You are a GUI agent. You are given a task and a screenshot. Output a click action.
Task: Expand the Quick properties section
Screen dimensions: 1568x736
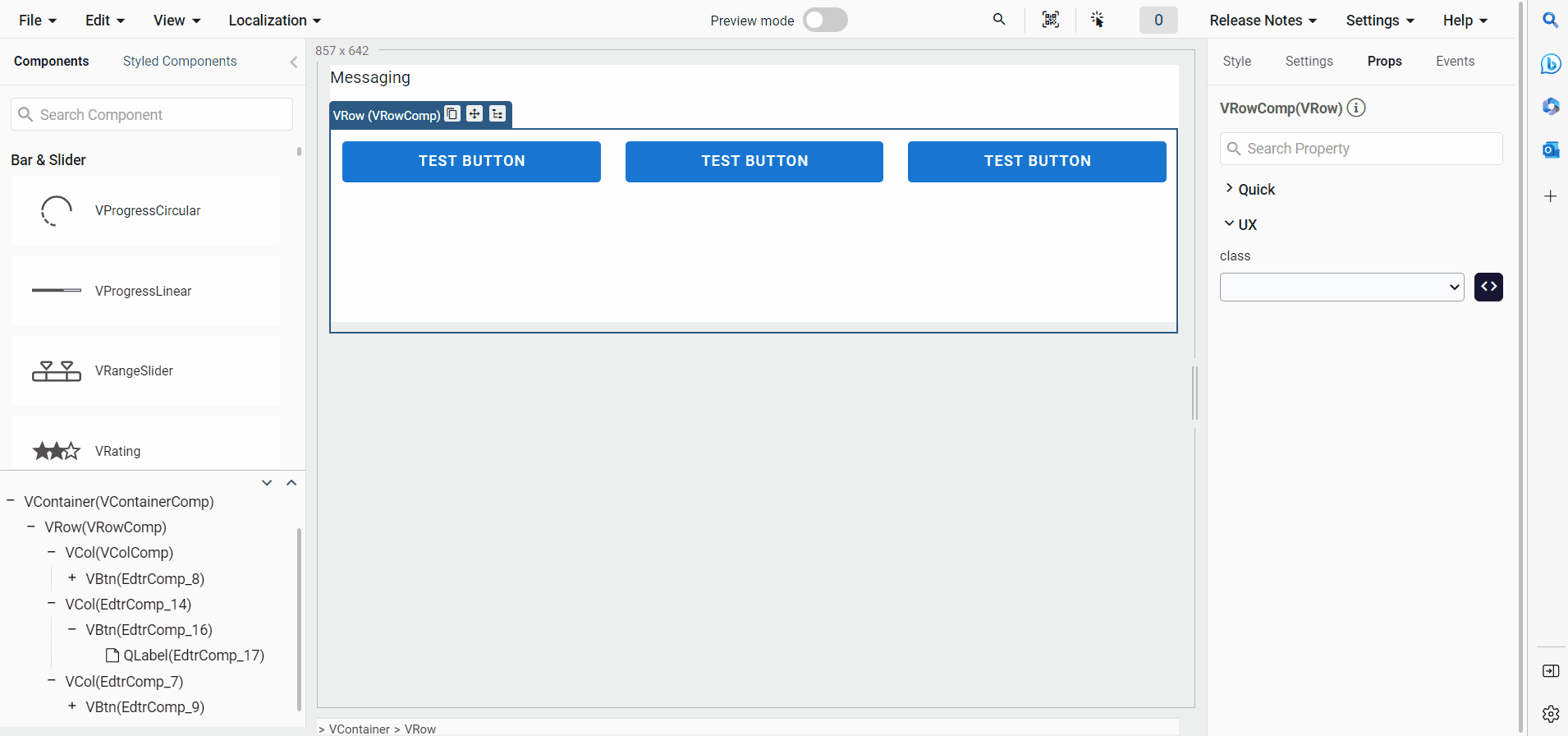pos(1229,189)
